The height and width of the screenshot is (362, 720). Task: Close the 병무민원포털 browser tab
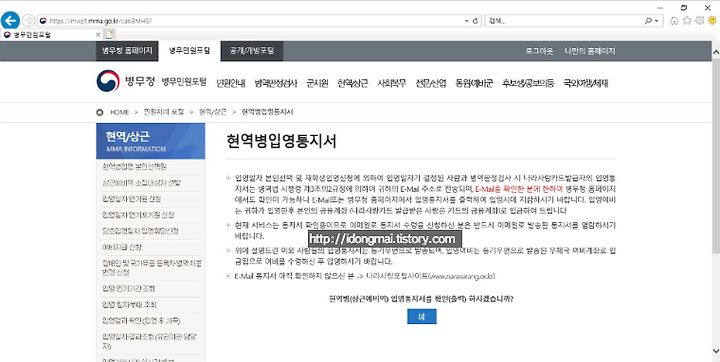pyautogui.click(x=98, y=34)
